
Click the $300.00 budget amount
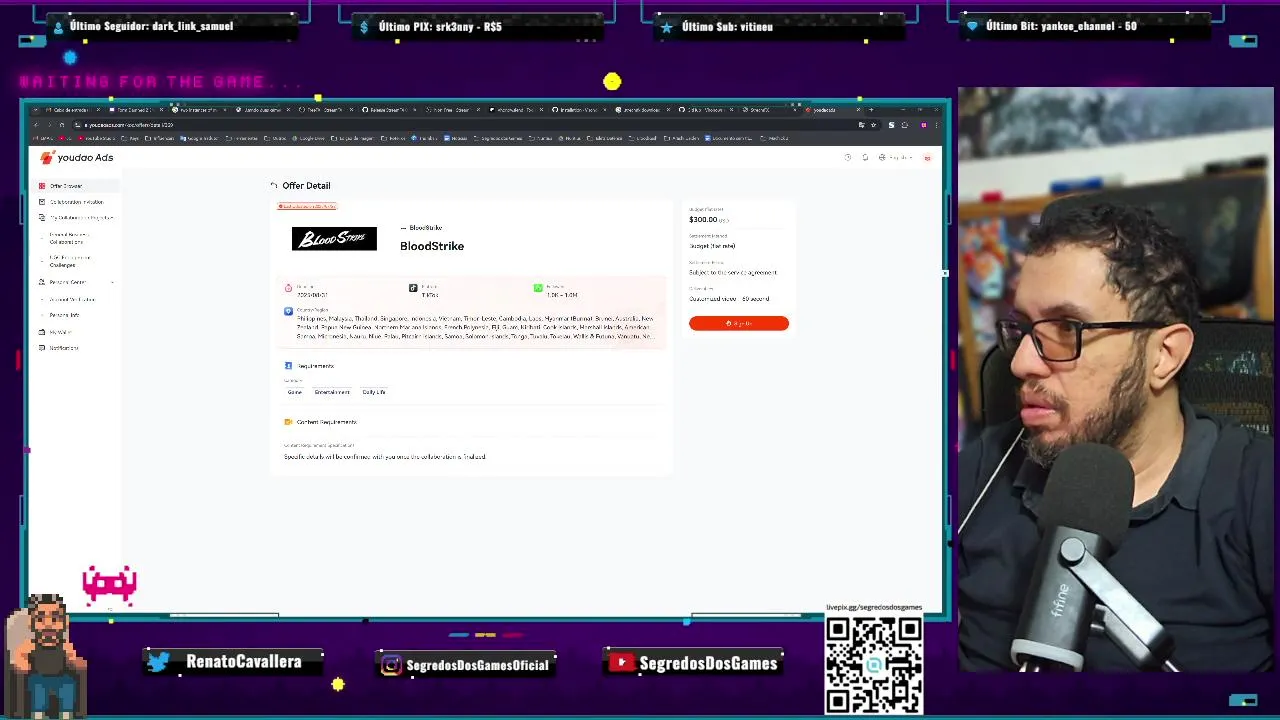click(x=703, y=219)
